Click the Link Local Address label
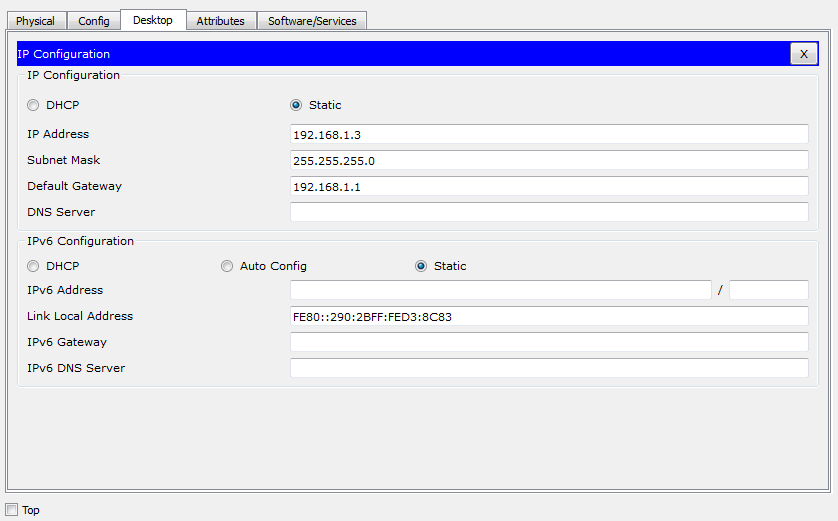Screen dimensions: 838x521 tap(80, 316)
